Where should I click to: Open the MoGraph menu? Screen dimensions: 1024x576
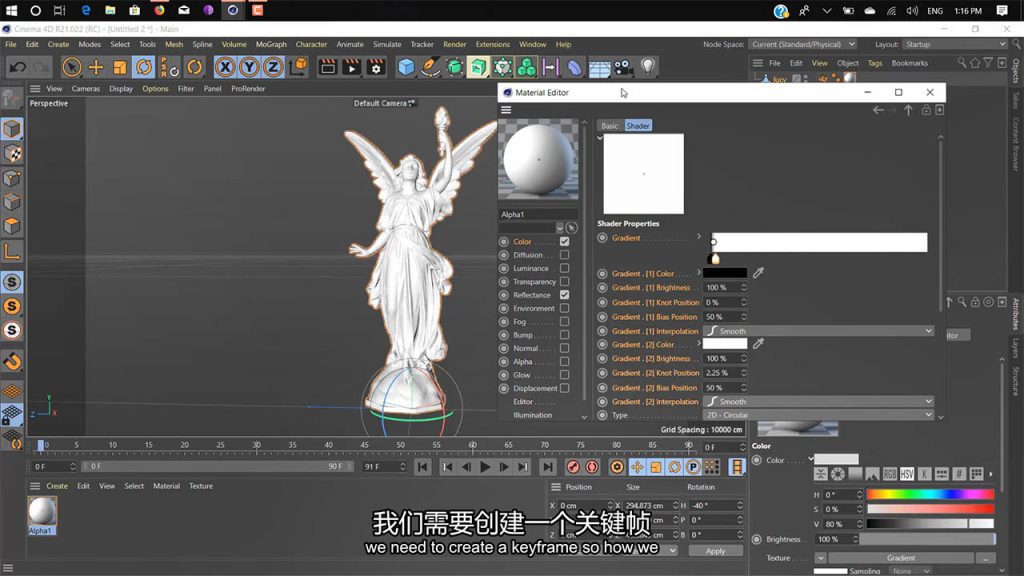click(x=271, y=44)
